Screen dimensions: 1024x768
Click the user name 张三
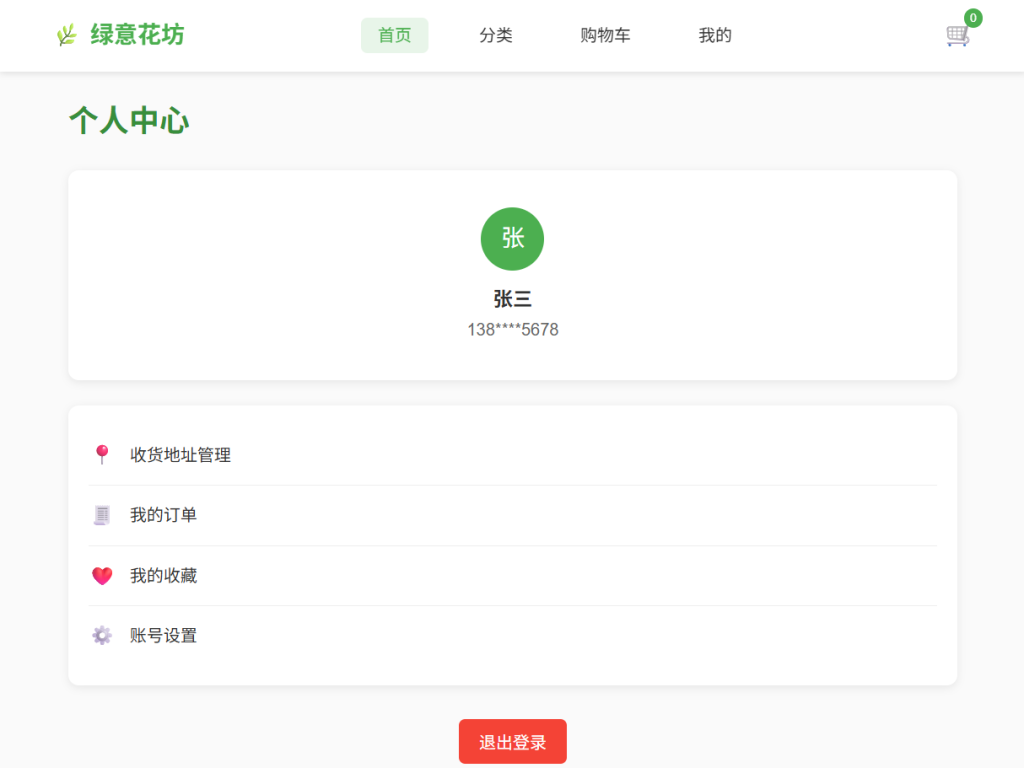[x=512, y=299]
